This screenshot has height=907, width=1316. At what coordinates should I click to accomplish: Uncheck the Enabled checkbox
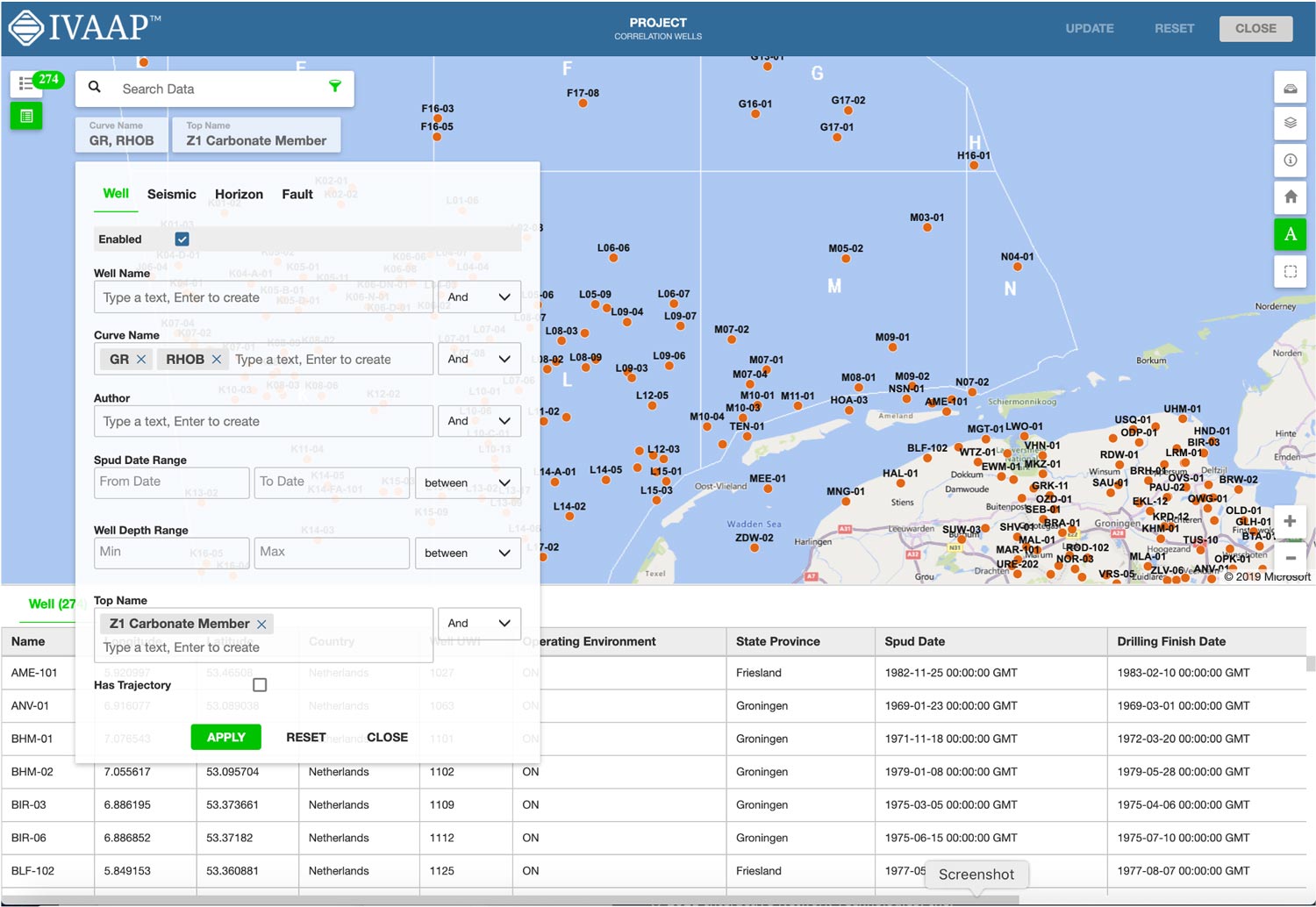[182, 239]
